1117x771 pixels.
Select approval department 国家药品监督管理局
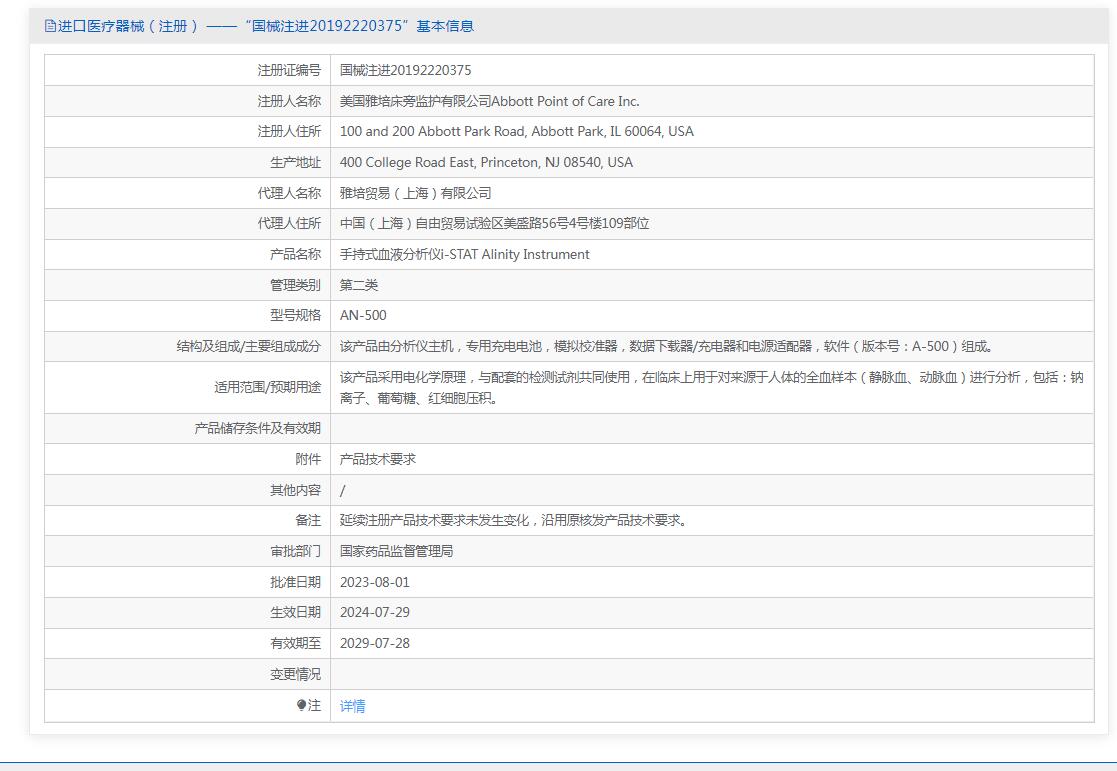click(x=397, y=551)
